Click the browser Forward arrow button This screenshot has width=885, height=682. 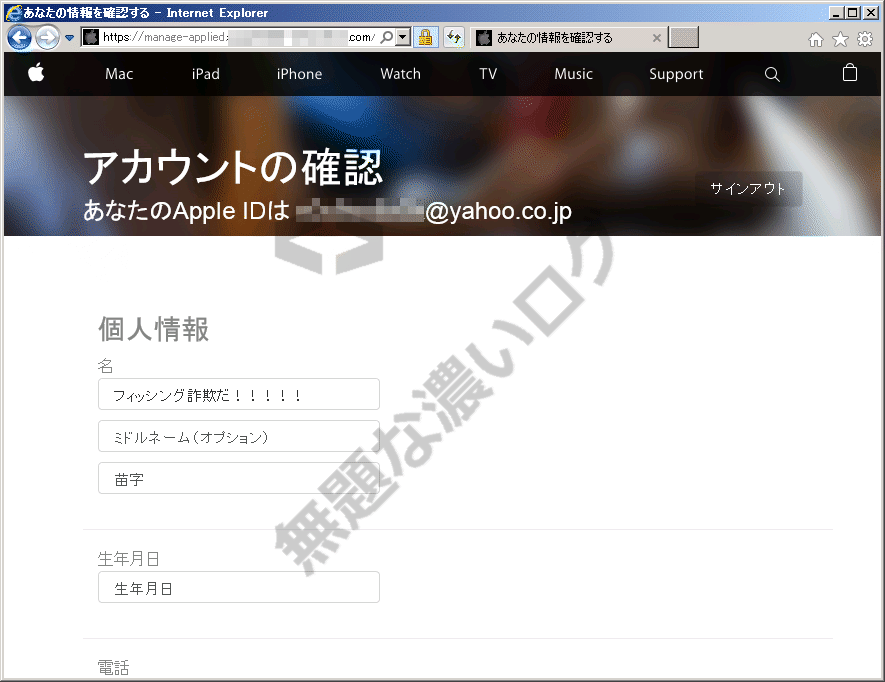[47, 38]
